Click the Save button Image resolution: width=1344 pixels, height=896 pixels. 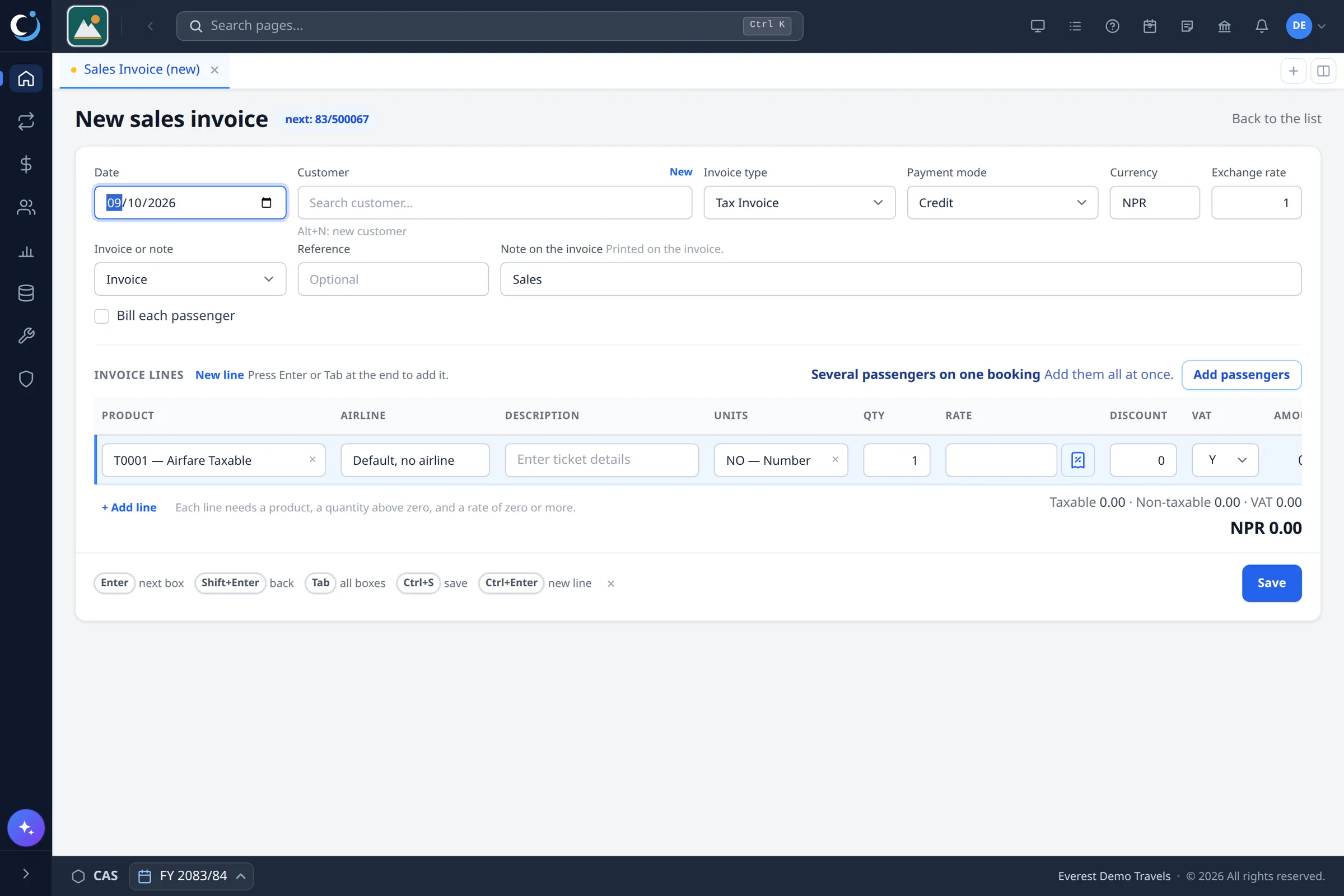1271,583
